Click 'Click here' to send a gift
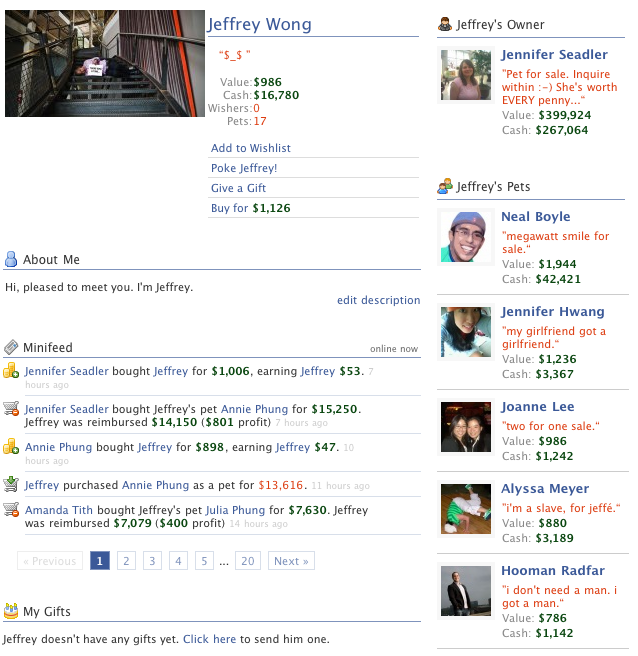 209,639
